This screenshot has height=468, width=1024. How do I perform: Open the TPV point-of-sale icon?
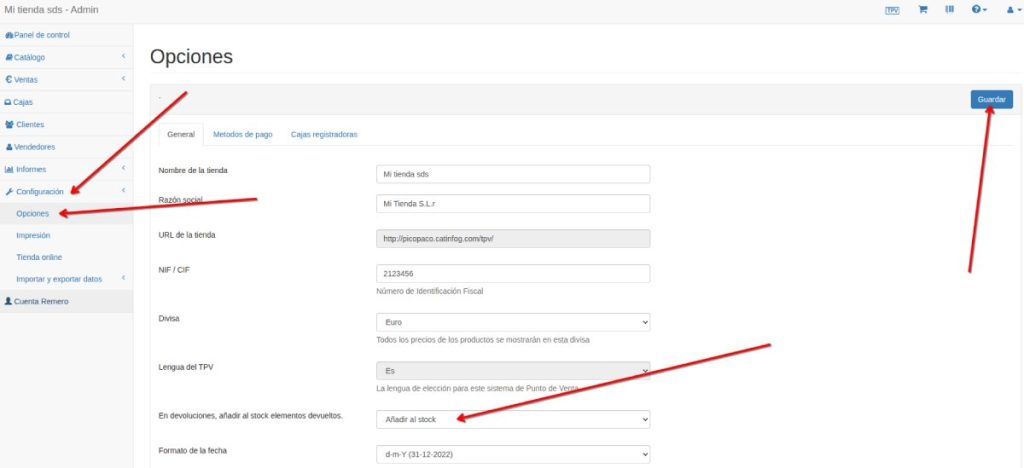point(892,10)
